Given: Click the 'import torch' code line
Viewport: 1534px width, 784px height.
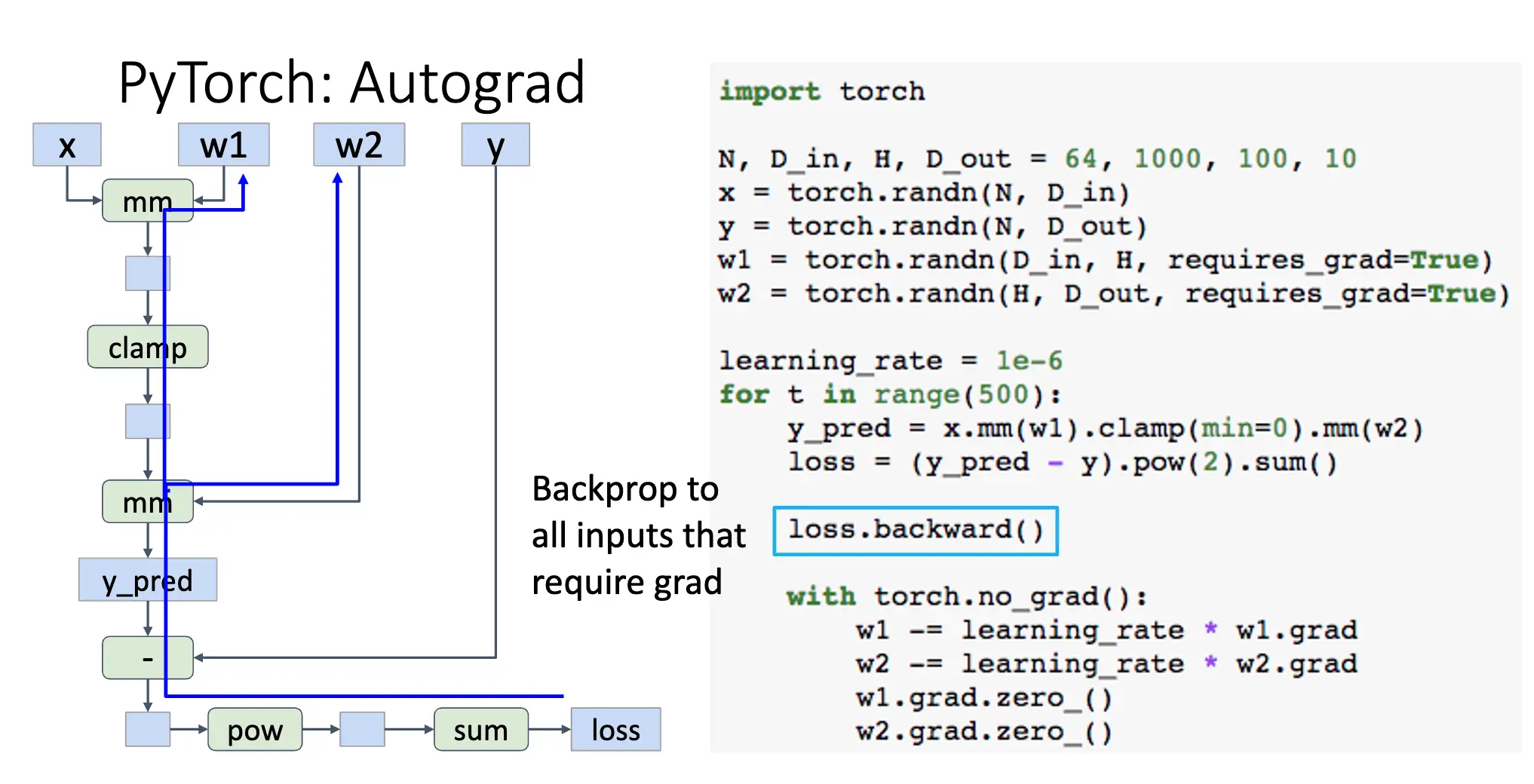Looking at the screenshot, I should [821, 91].
